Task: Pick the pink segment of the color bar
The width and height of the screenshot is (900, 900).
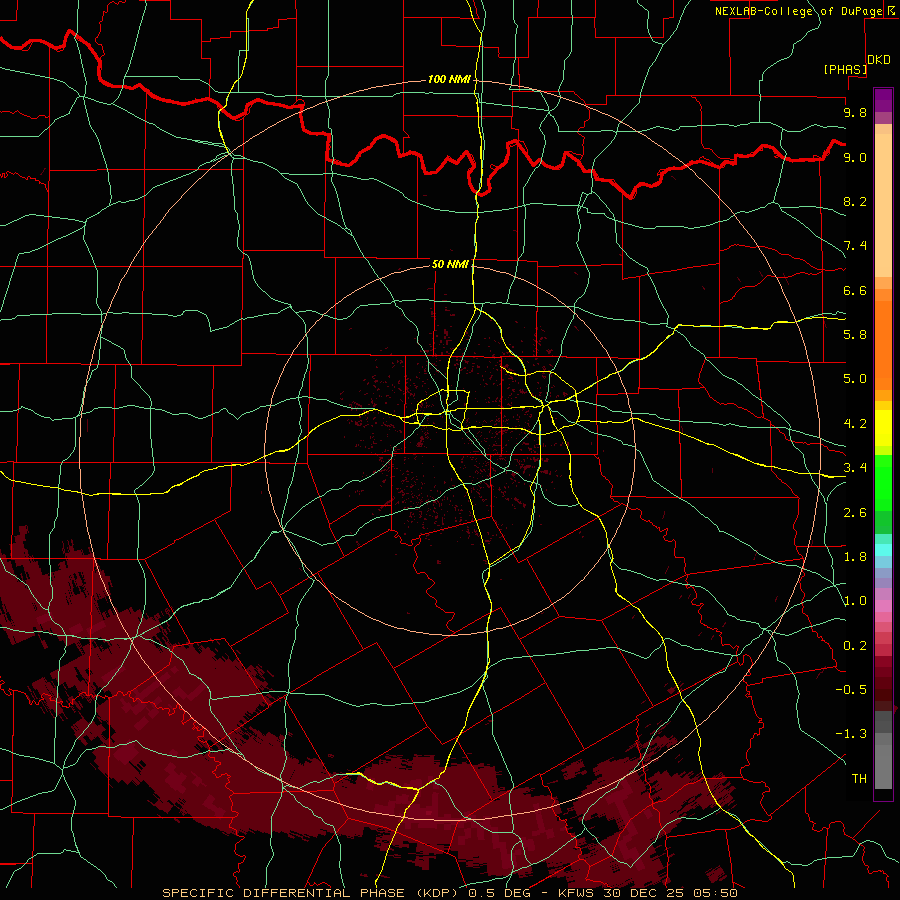Action: pos(883,606)
